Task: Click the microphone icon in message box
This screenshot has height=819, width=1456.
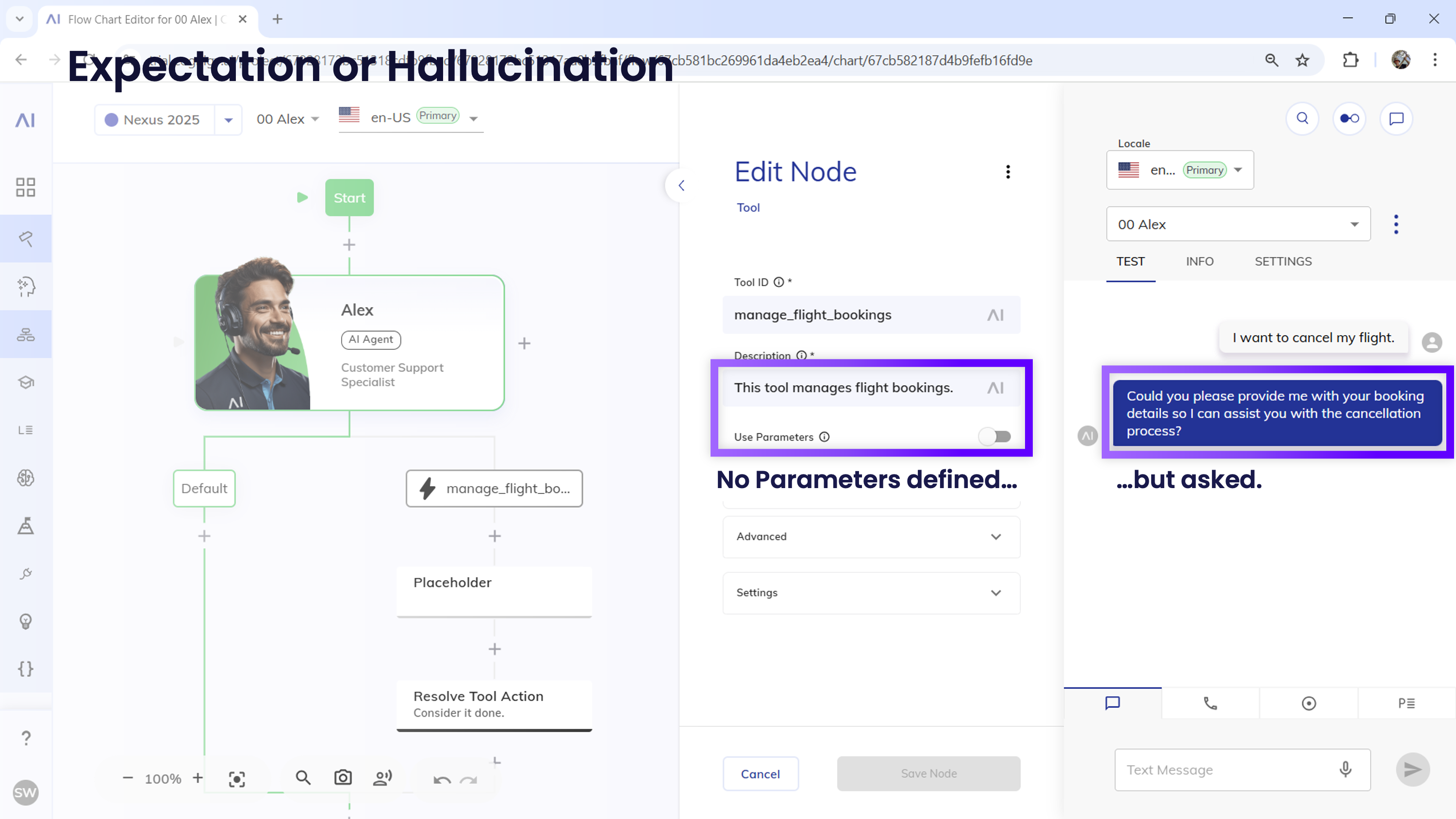Action: [x=1345, y=769]
